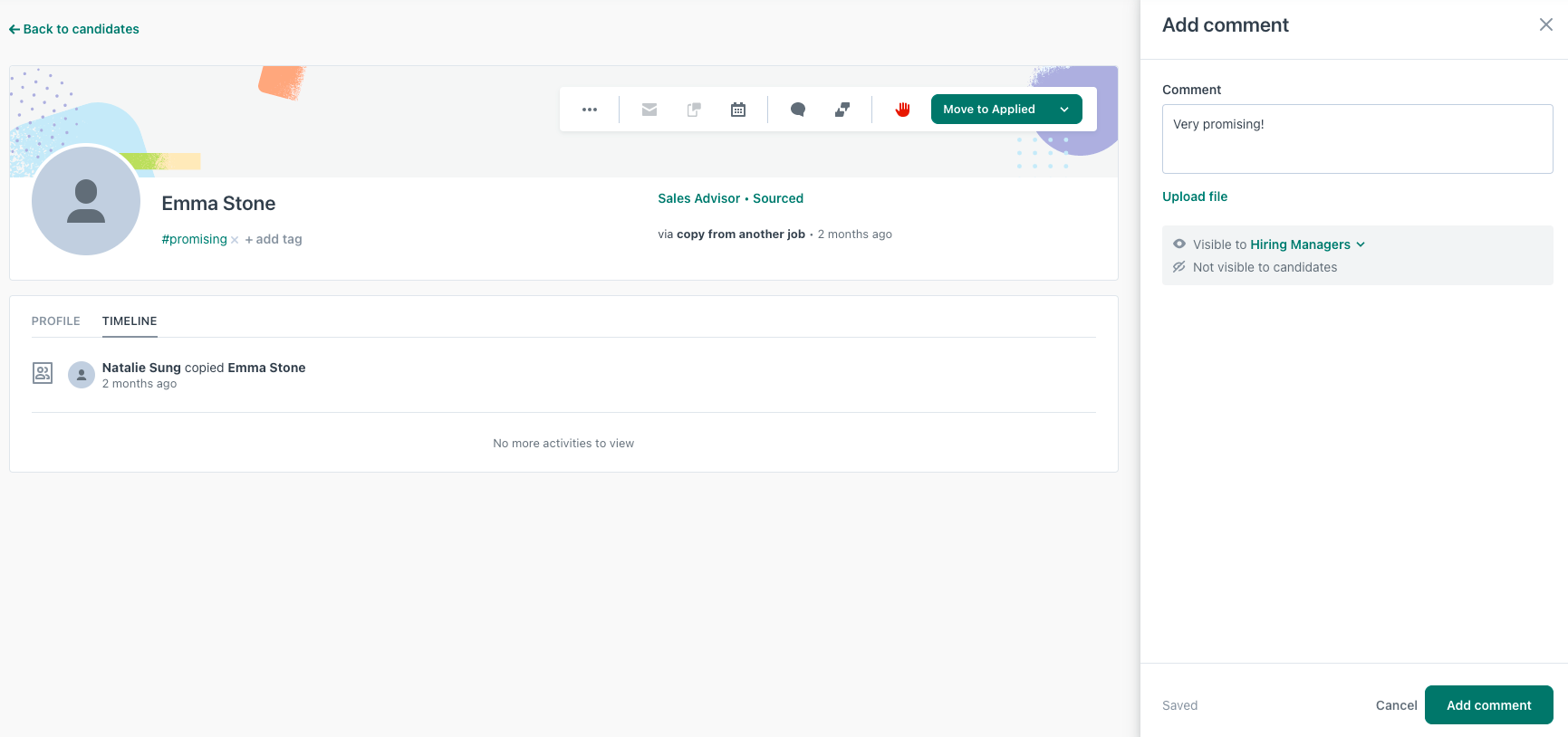
Task: Click the copy candidate icon
Action: (694, 110)
